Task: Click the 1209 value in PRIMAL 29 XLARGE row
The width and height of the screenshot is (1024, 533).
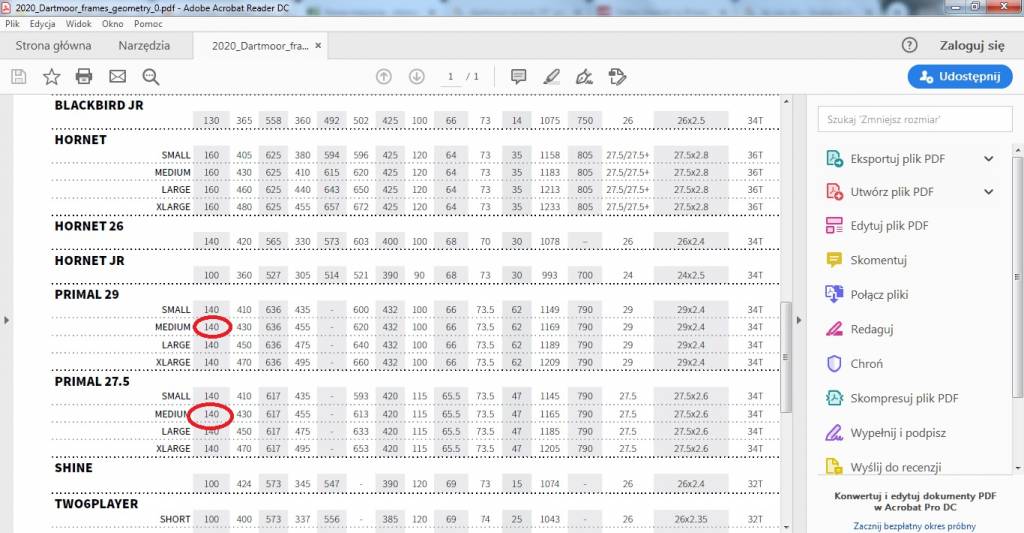Action: click(550, 363)
